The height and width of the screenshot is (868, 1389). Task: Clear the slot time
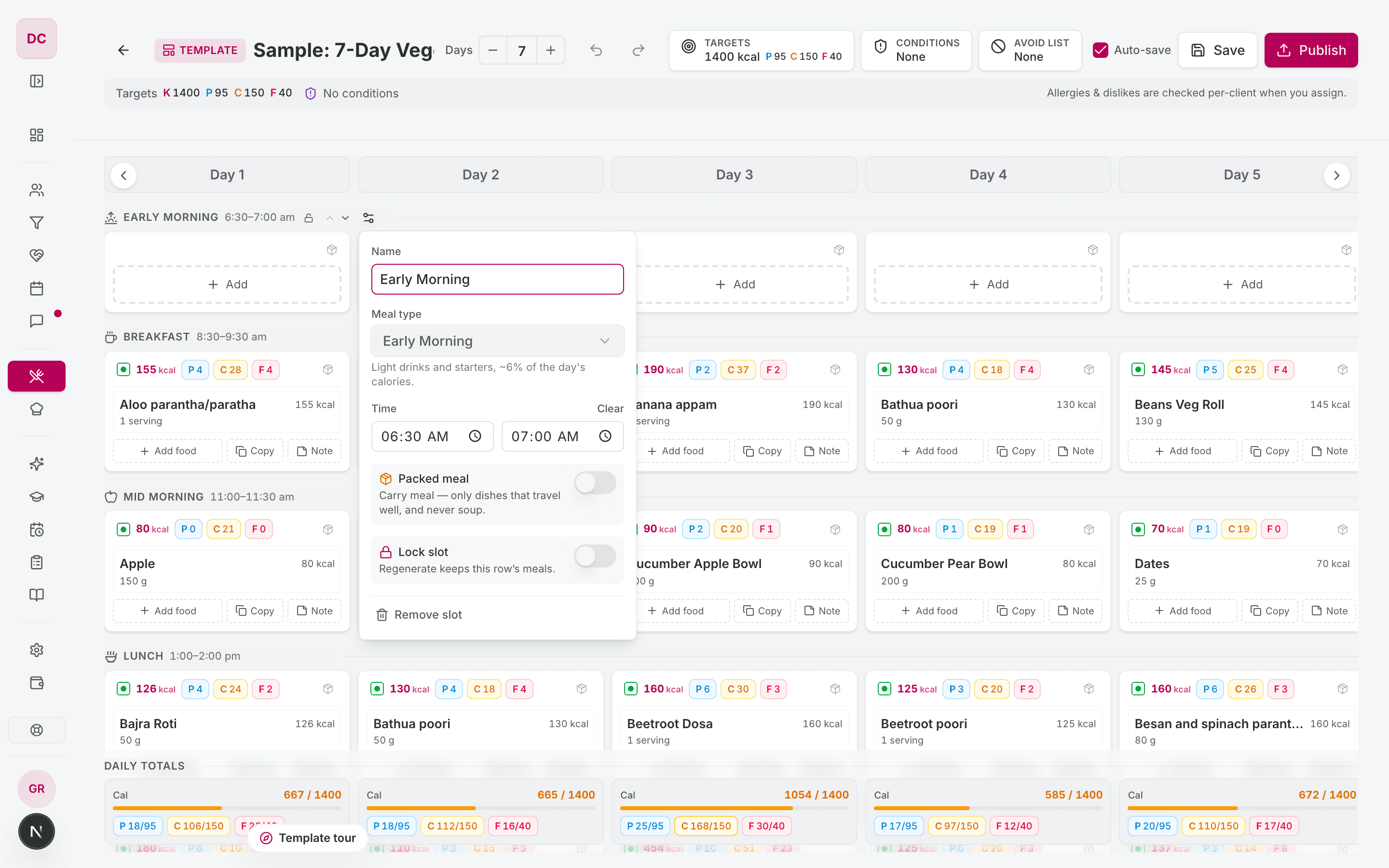610,409
